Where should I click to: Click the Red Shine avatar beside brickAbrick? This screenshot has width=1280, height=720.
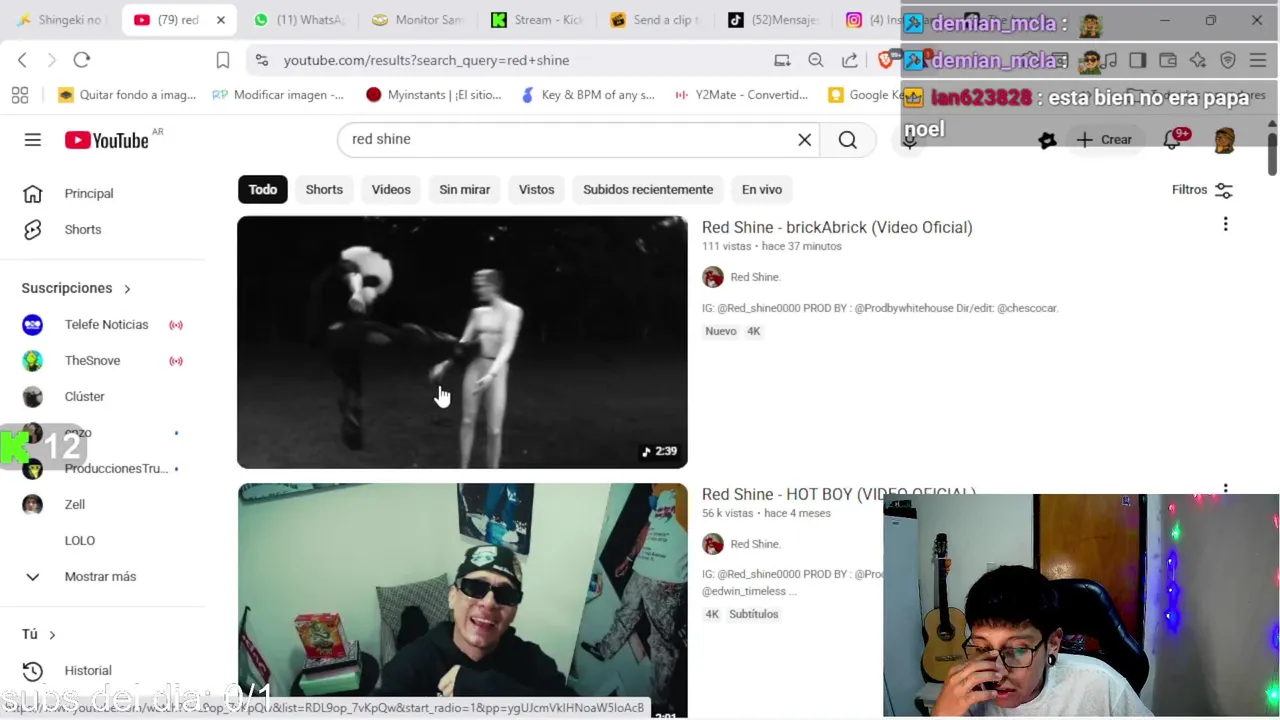click(713, 277)
